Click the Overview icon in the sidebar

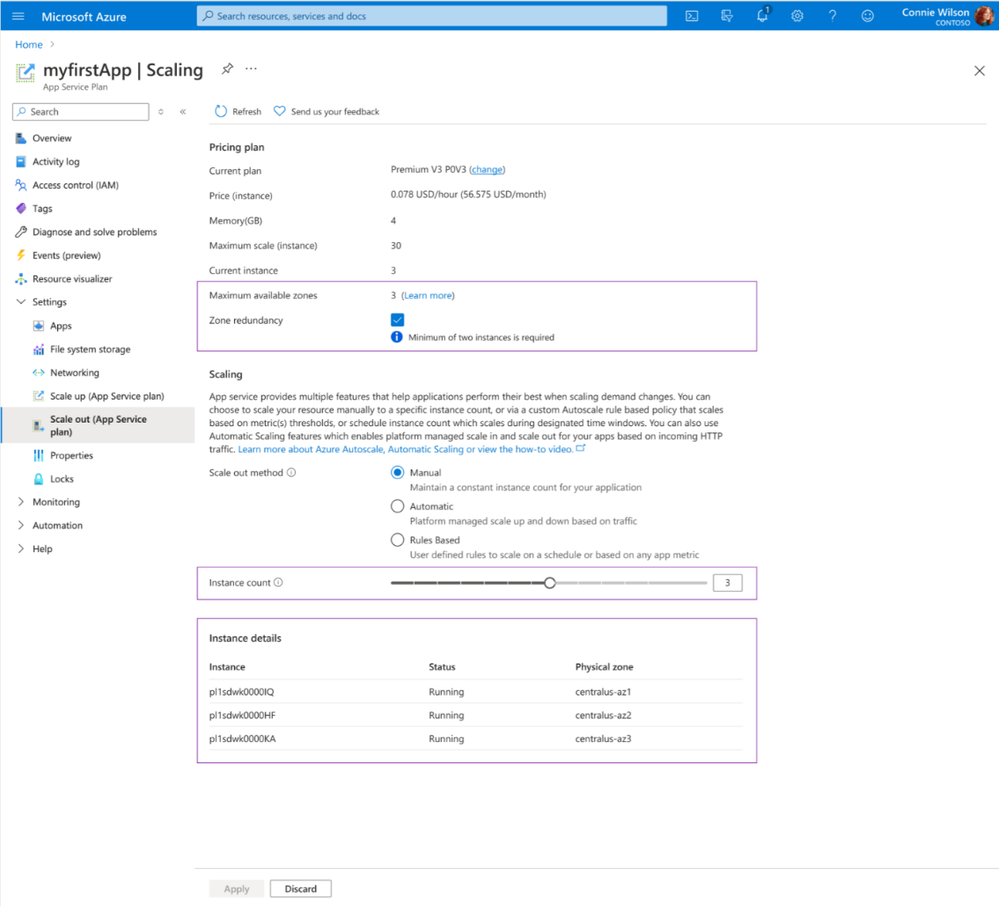tap(21, 138)
